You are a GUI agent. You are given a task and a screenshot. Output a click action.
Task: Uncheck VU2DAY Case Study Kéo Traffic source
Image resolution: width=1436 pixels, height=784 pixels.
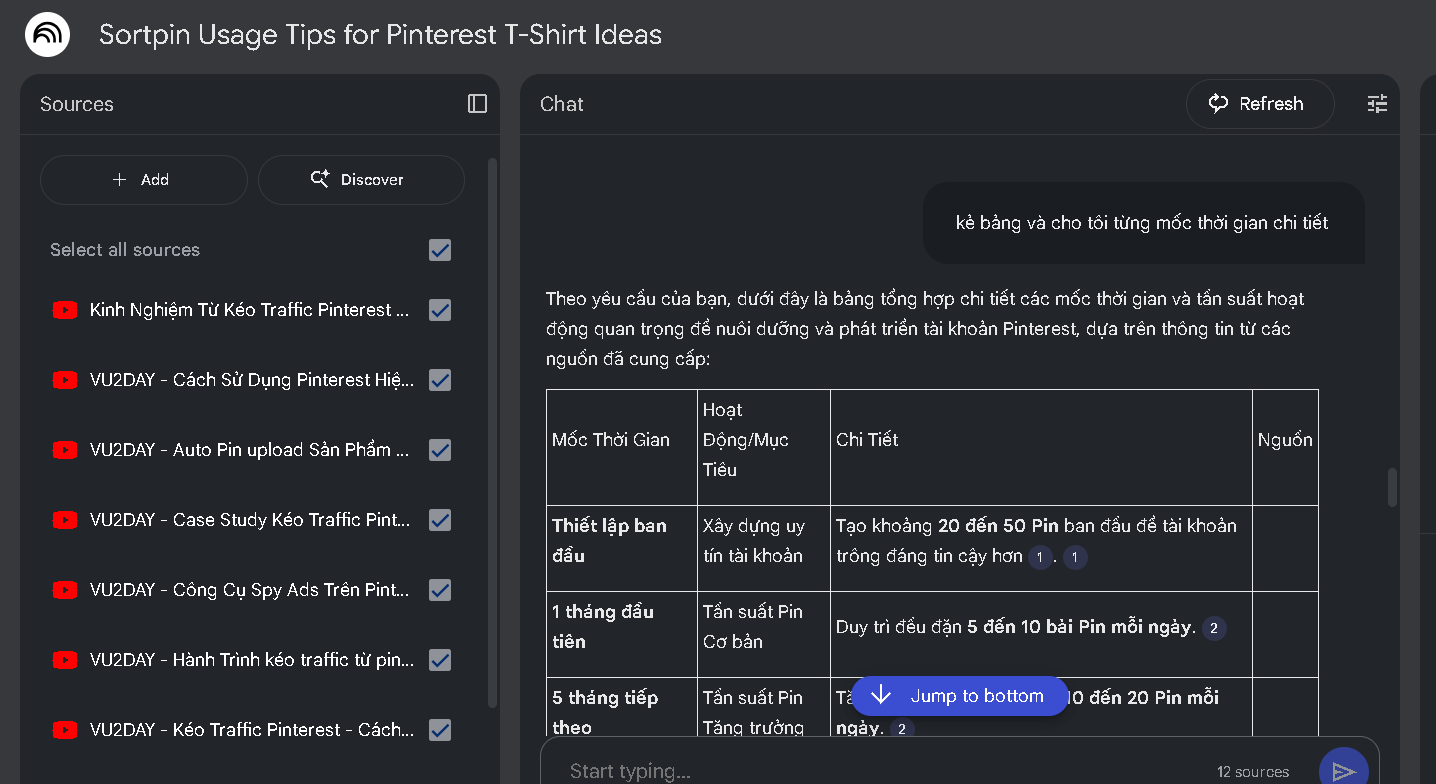[x=440, y=520]
